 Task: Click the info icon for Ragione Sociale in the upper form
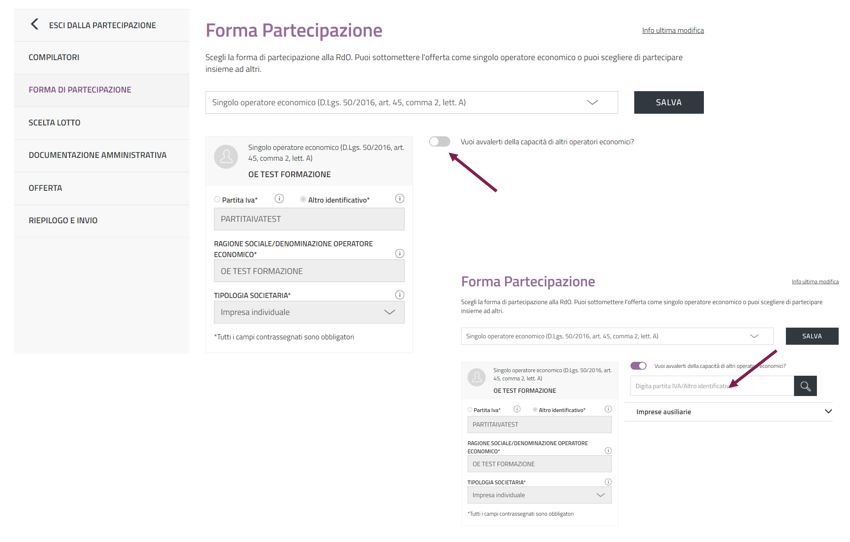click(x=399, y=254)
